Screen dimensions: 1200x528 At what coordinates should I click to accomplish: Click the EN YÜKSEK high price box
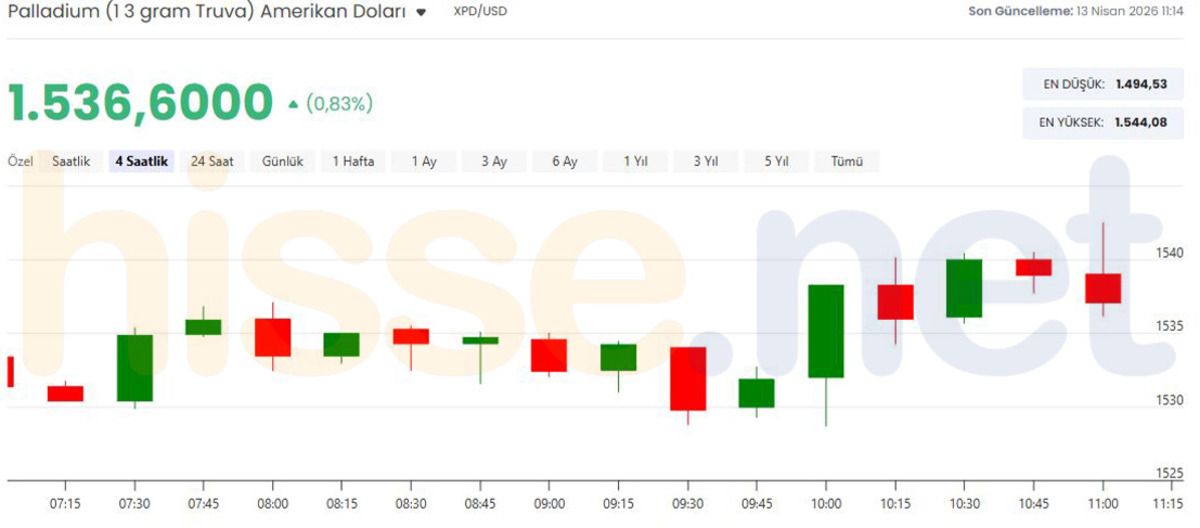point(1099,122)
